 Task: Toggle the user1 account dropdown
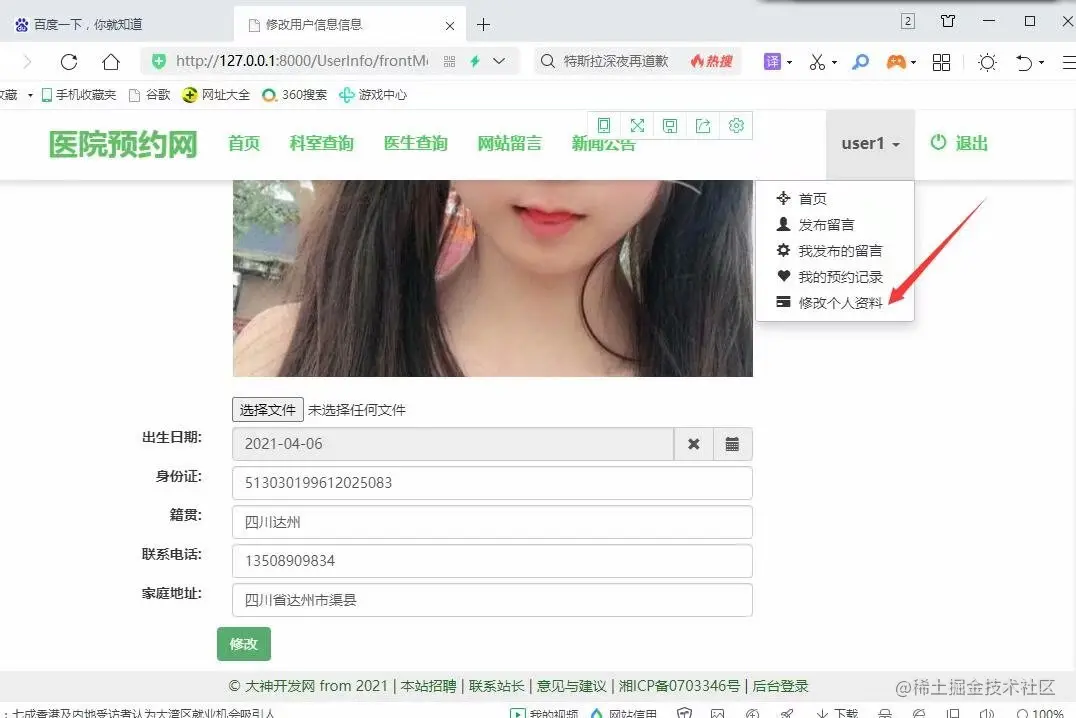click(x=870, y=143)
